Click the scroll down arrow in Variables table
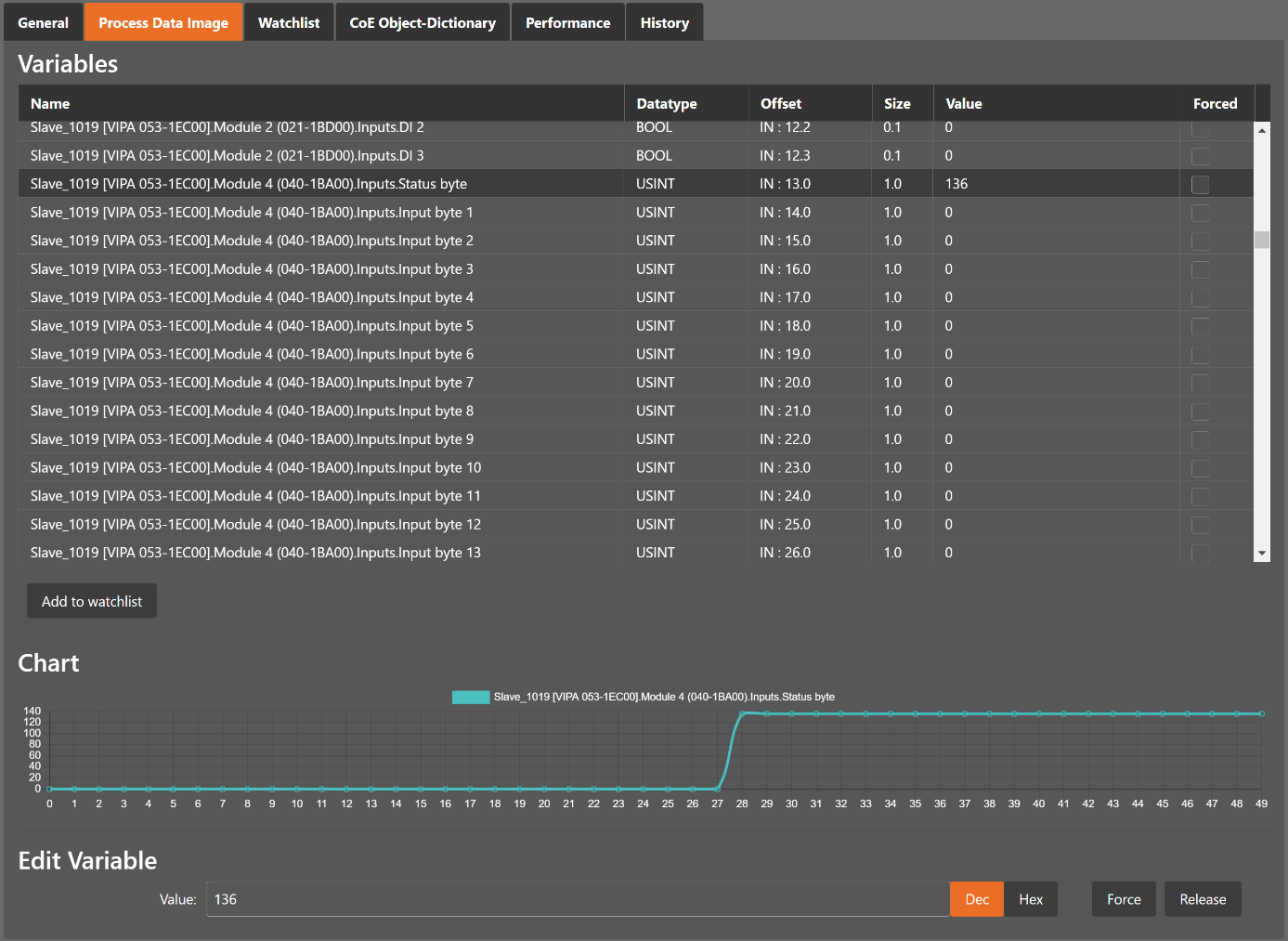The image size is (1288, 941). (x=1261, y=554)
